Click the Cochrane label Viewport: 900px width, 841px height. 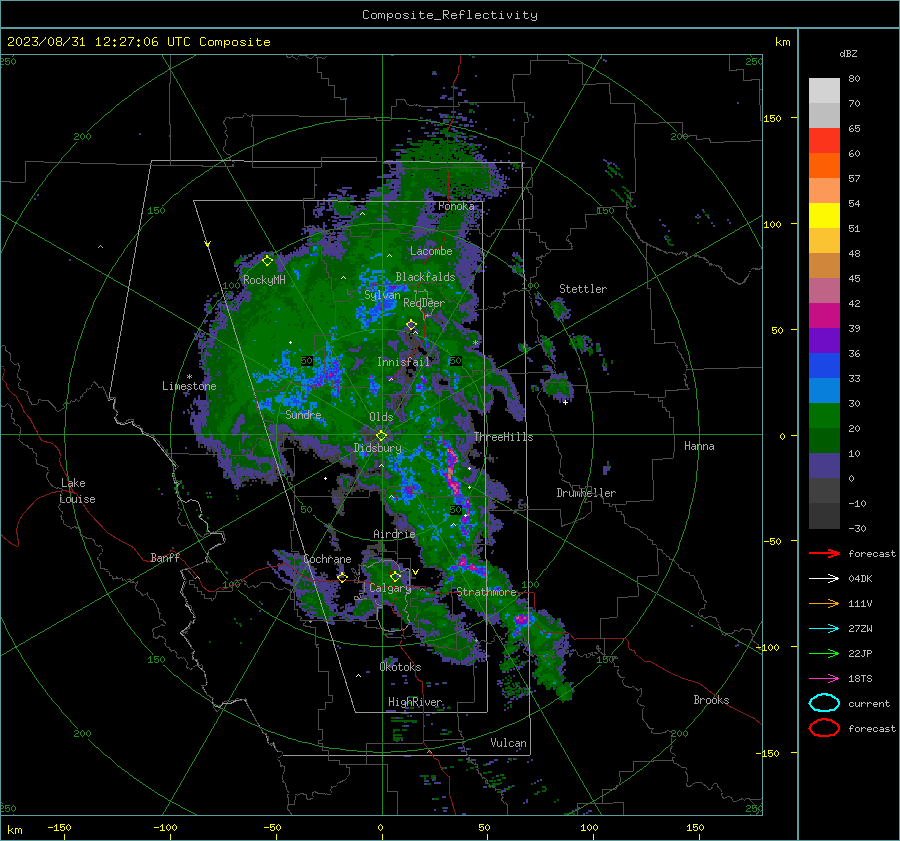point(327,559)
